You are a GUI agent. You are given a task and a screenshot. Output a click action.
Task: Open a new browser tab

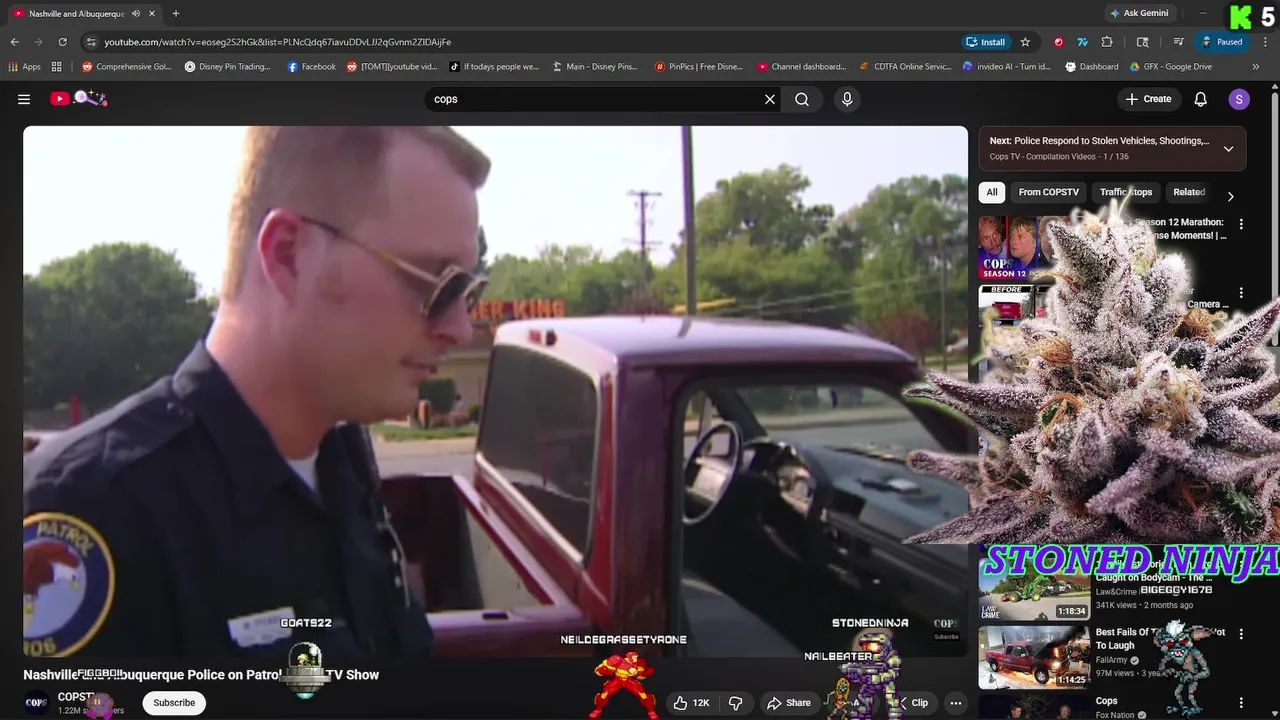pyautogui.click(x=176, y=13)
